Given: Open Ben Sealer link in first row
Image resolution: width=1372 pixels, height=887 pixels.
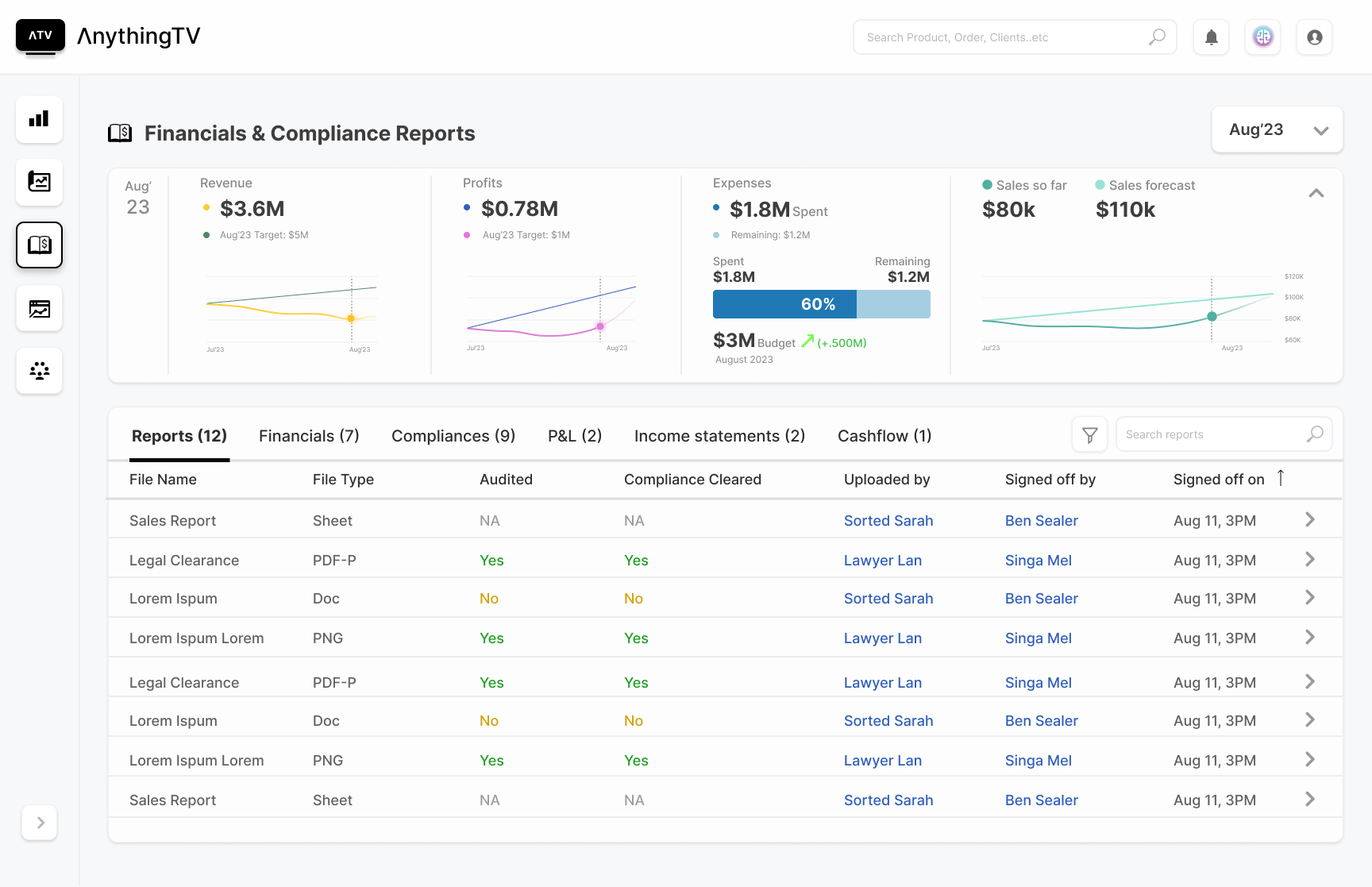Looking at the screenshot, I should click(x=1042, y=521).
